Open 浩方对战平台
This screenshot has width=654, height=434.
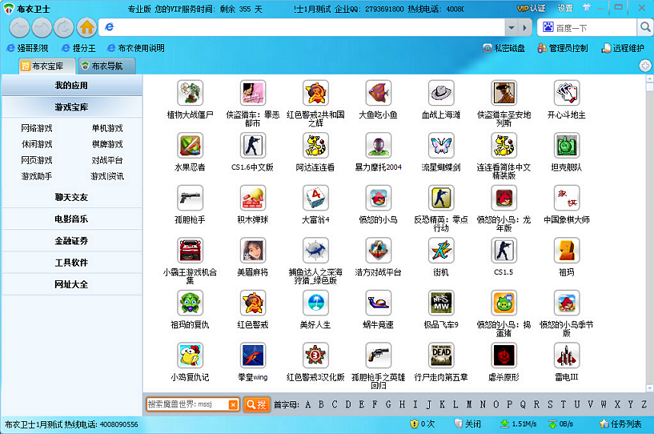(x=378, y=251)
